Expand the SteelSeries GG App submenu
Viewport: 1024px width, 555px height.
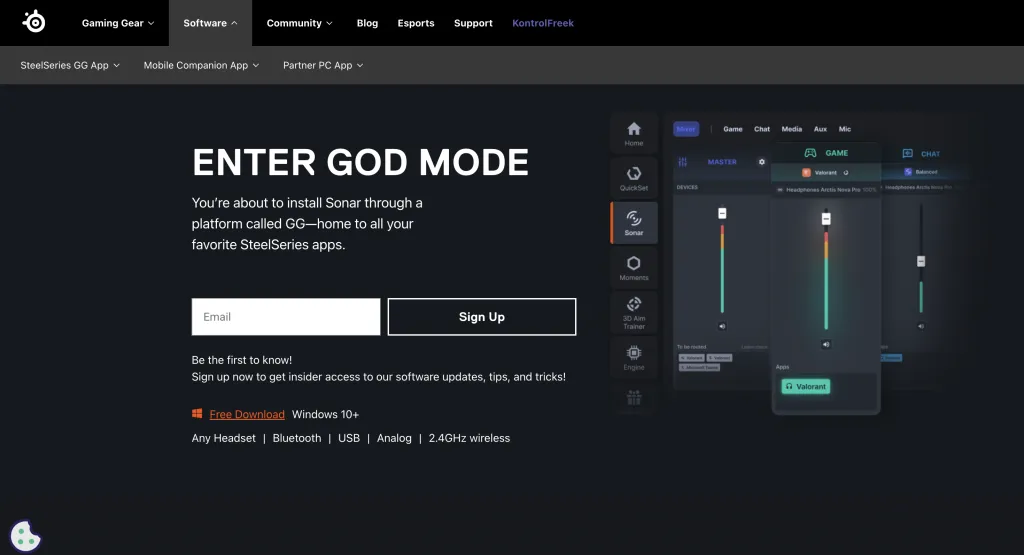pyautogui.click(x=70, y=65)
